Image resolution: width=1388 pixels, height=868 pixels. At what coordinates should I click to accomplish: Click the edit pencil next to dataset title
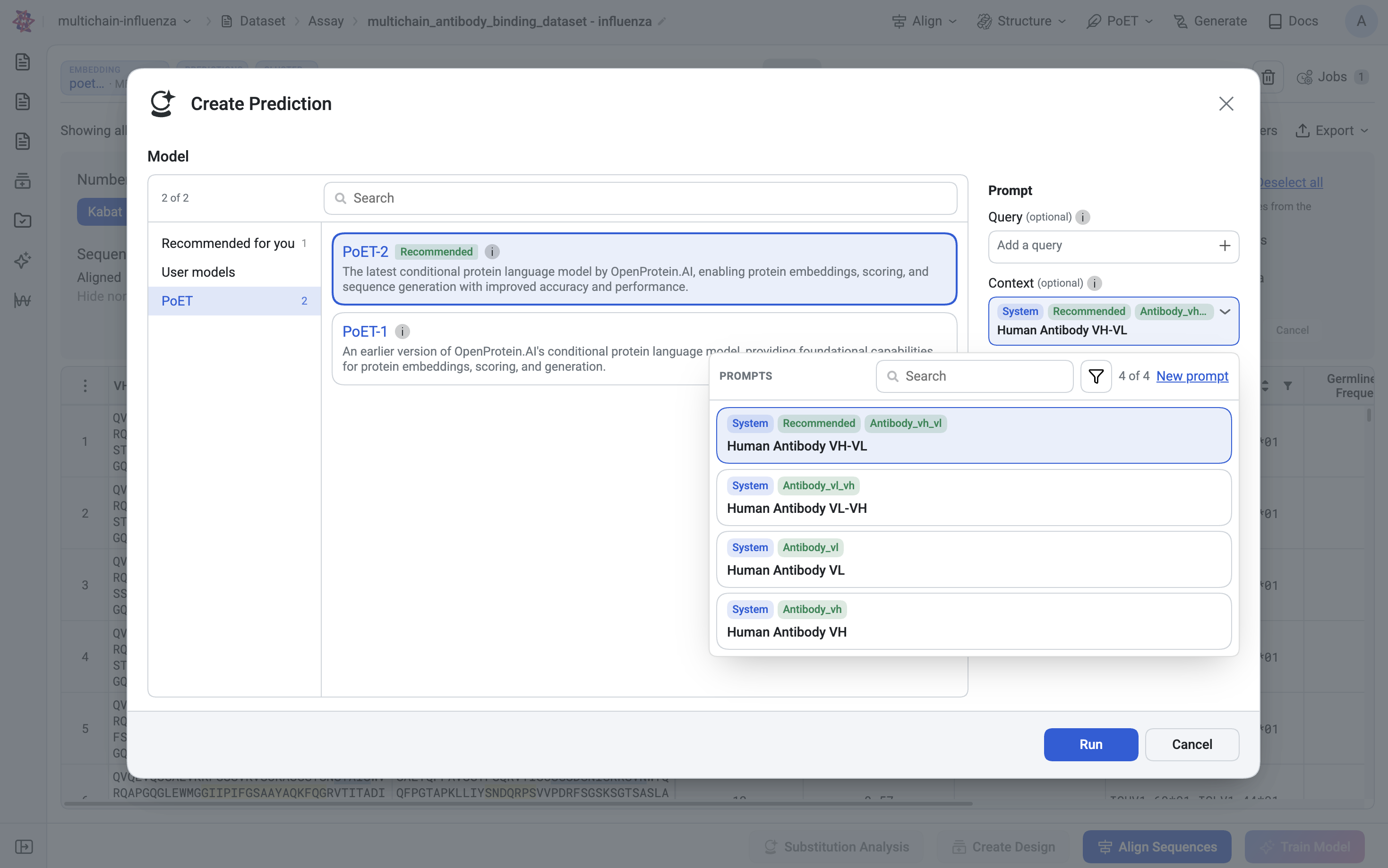click(661, 21)
